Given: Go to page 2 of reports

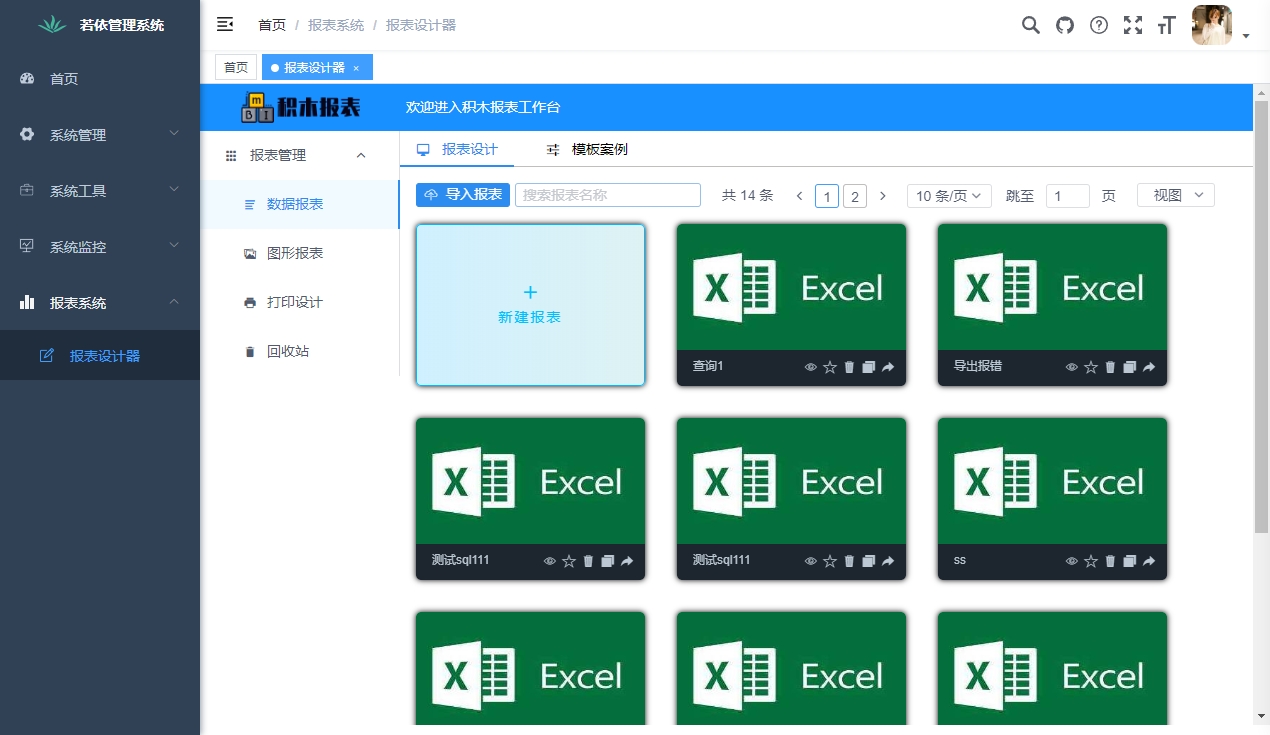Looking at the screenshot, I should pos(855,196).
